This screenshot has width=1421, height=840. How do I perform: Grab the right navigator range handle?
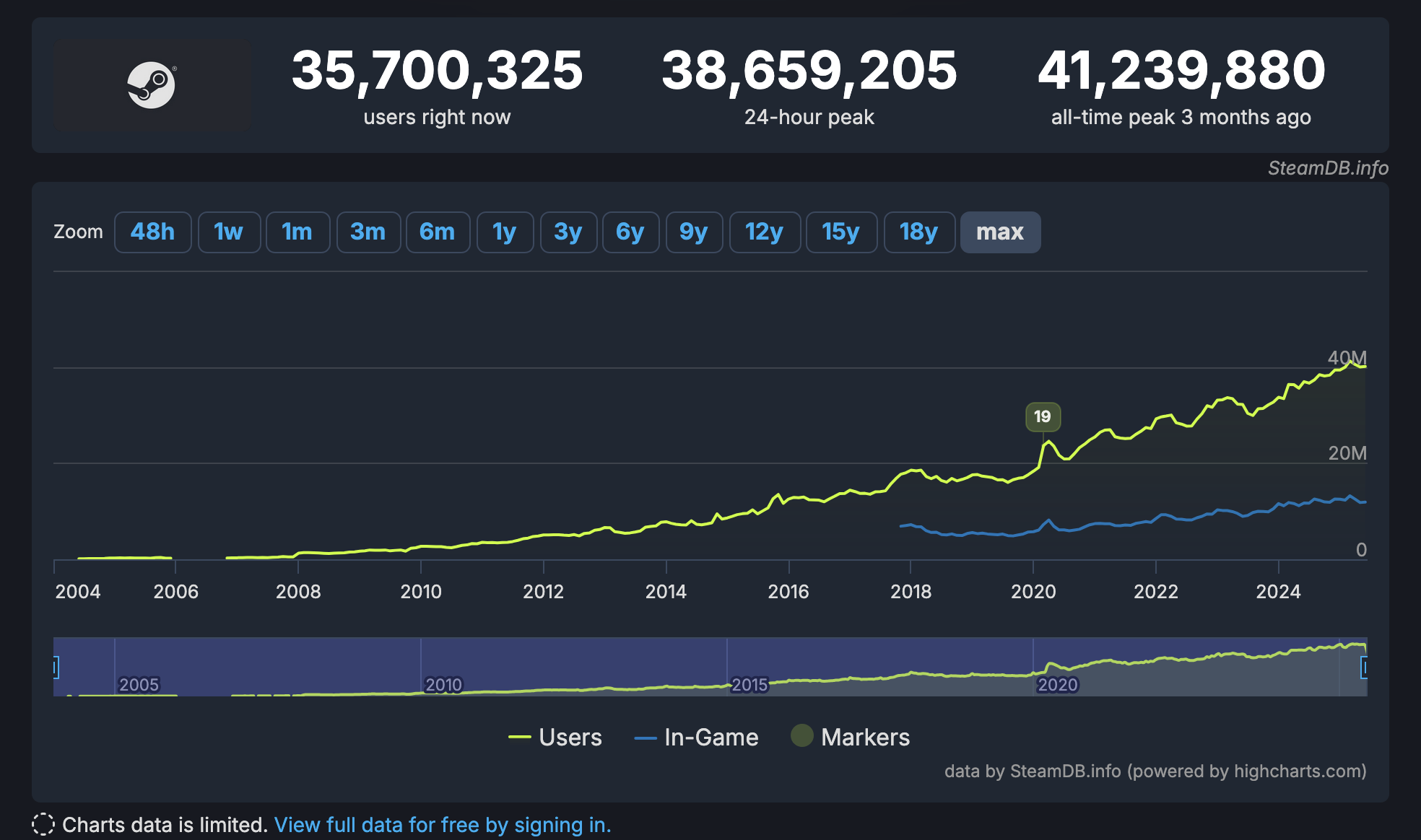[x=1364, y=667]
